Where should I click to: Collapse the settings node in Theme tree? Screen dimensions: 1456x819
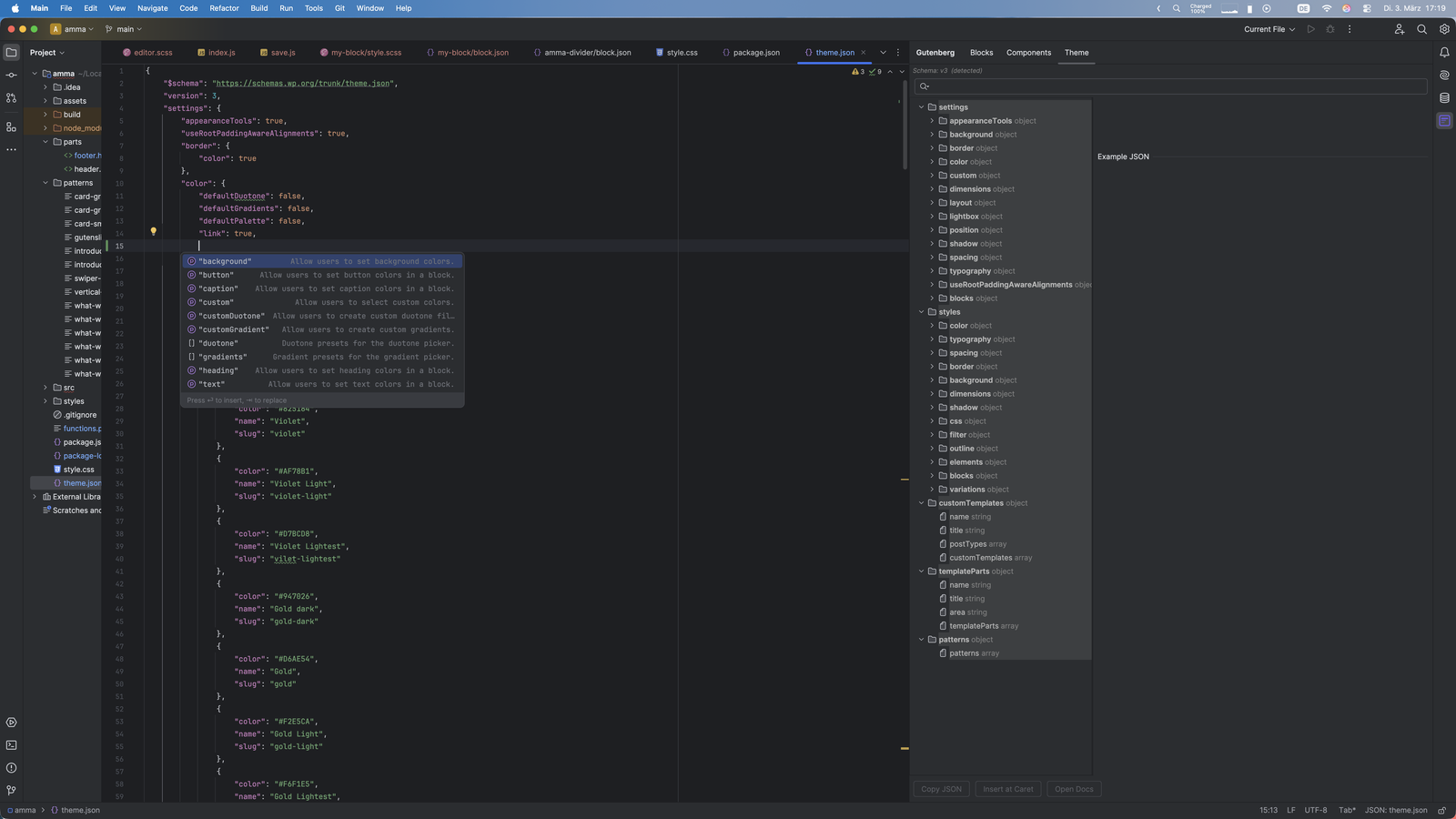921,107
